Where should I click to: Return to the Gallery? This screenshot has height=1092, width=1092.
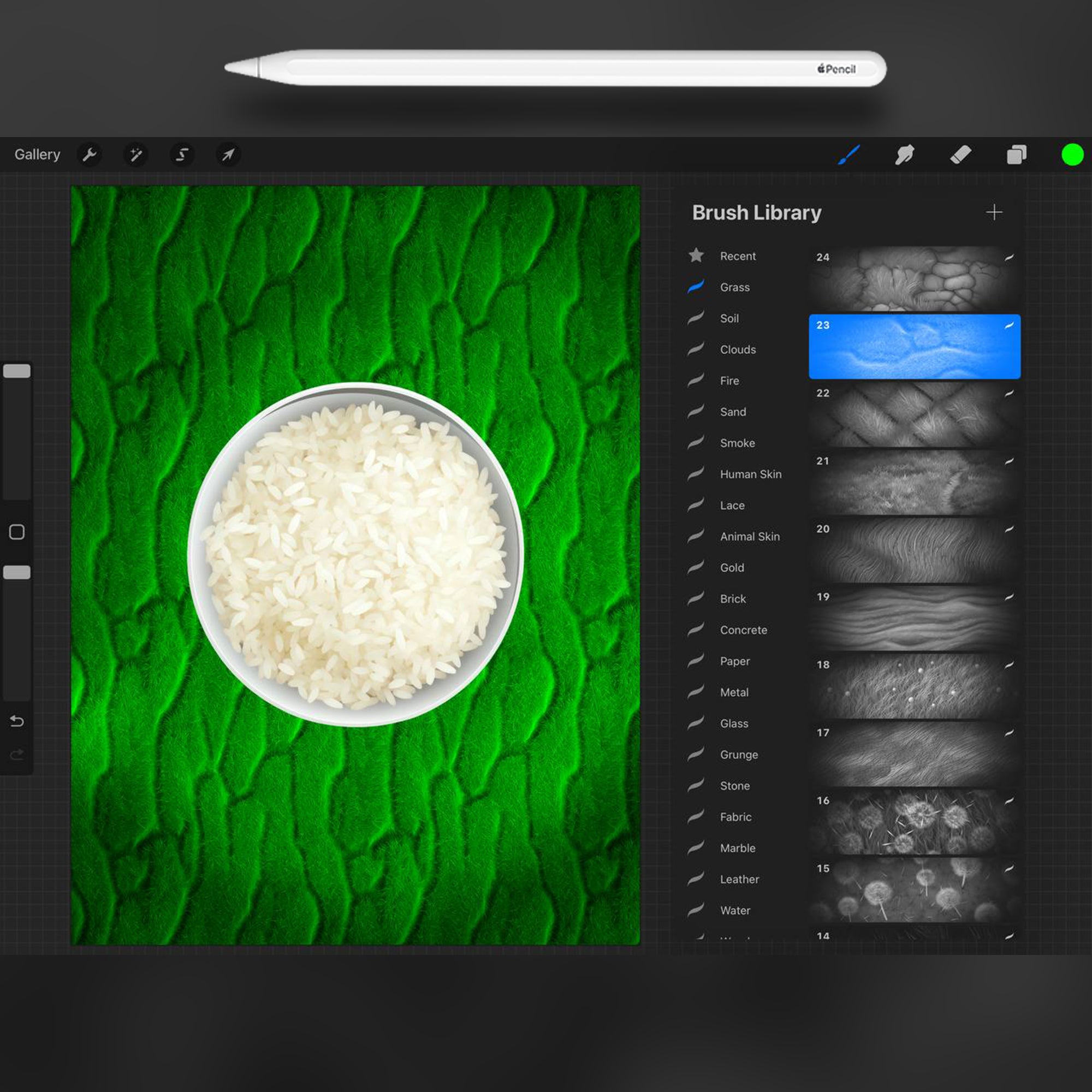[37, 154]
